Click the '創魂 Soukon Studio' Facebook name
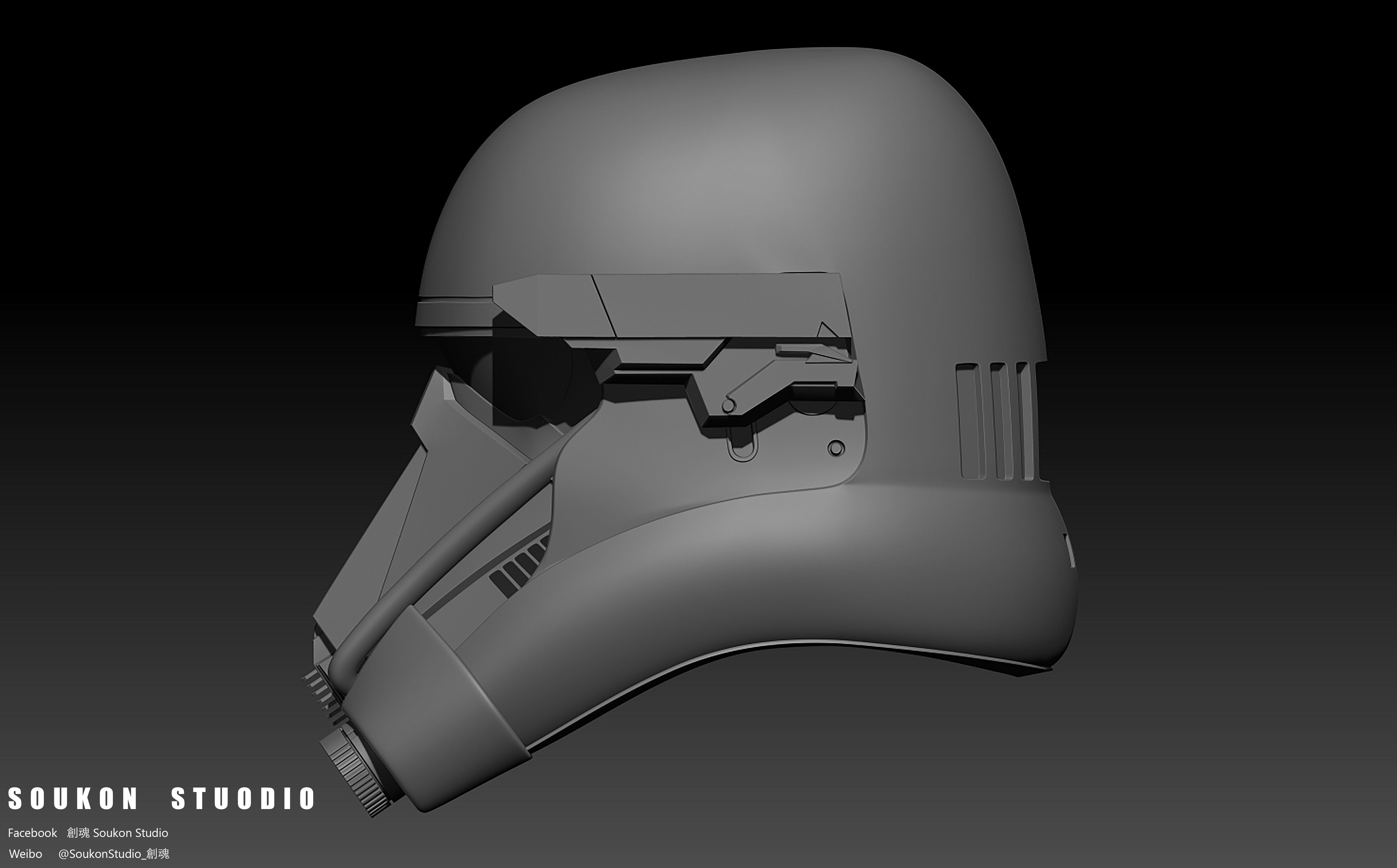 click(x=118, y=833)
